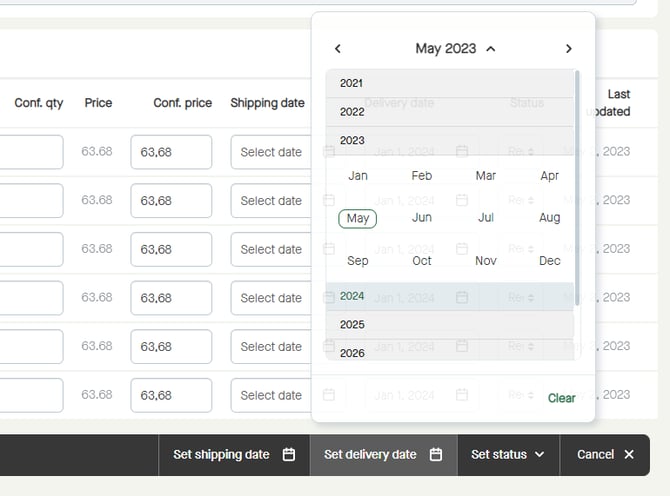Click the first row Conf. price field
The image size is (670, 496).
[170, 152]
